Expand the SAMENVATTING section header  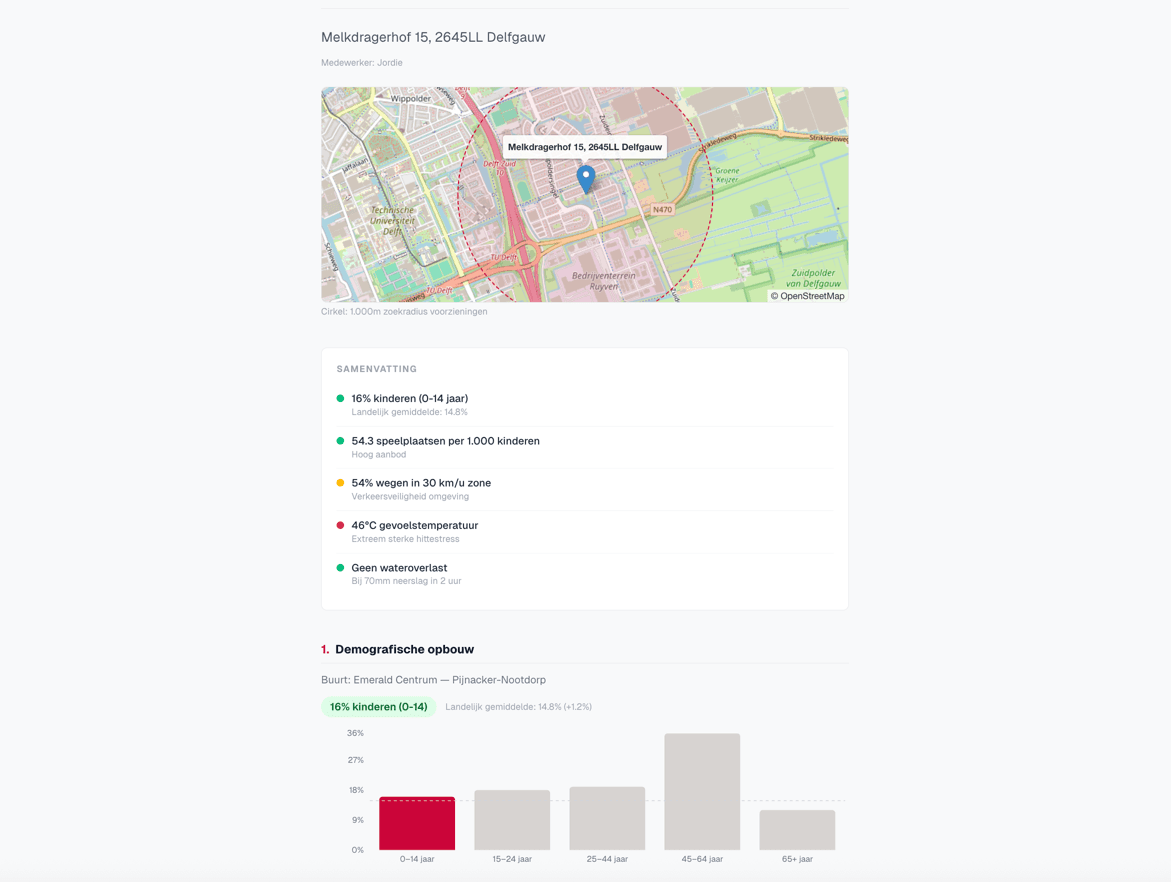click(376, 368)
